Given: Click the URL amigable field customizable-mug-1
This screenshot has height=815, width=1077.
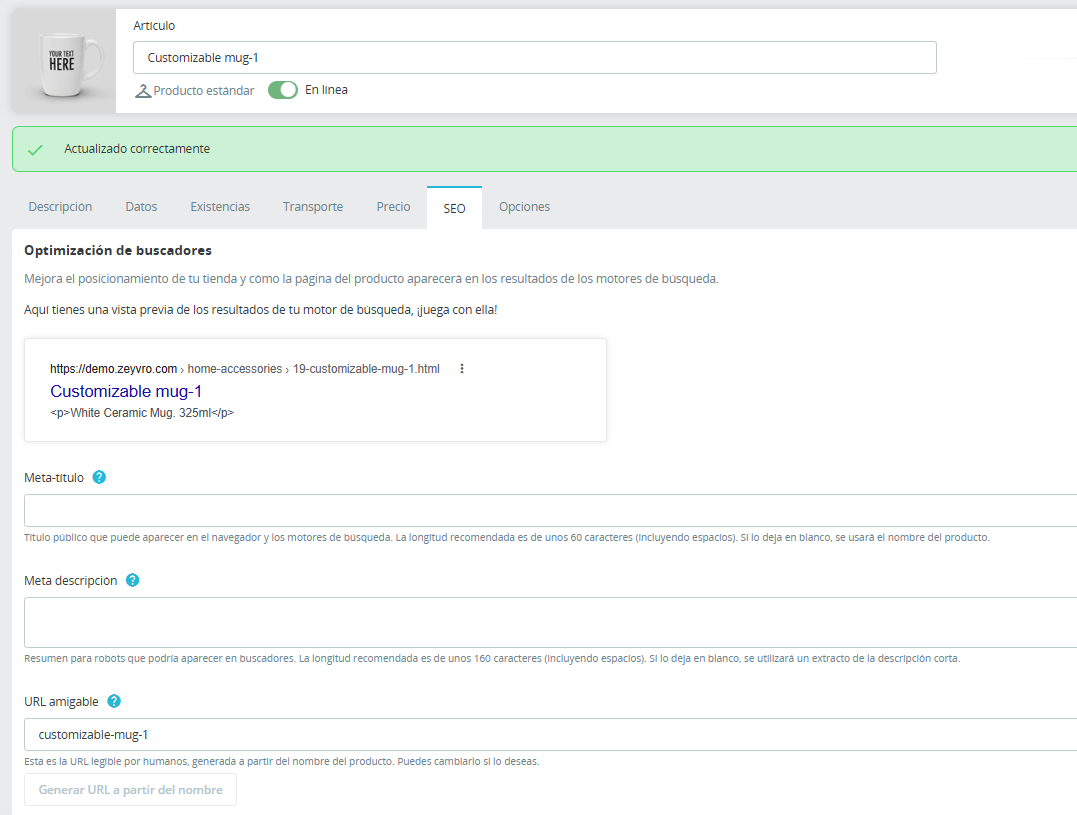Looking at the screenshot, I should [550, 735].
